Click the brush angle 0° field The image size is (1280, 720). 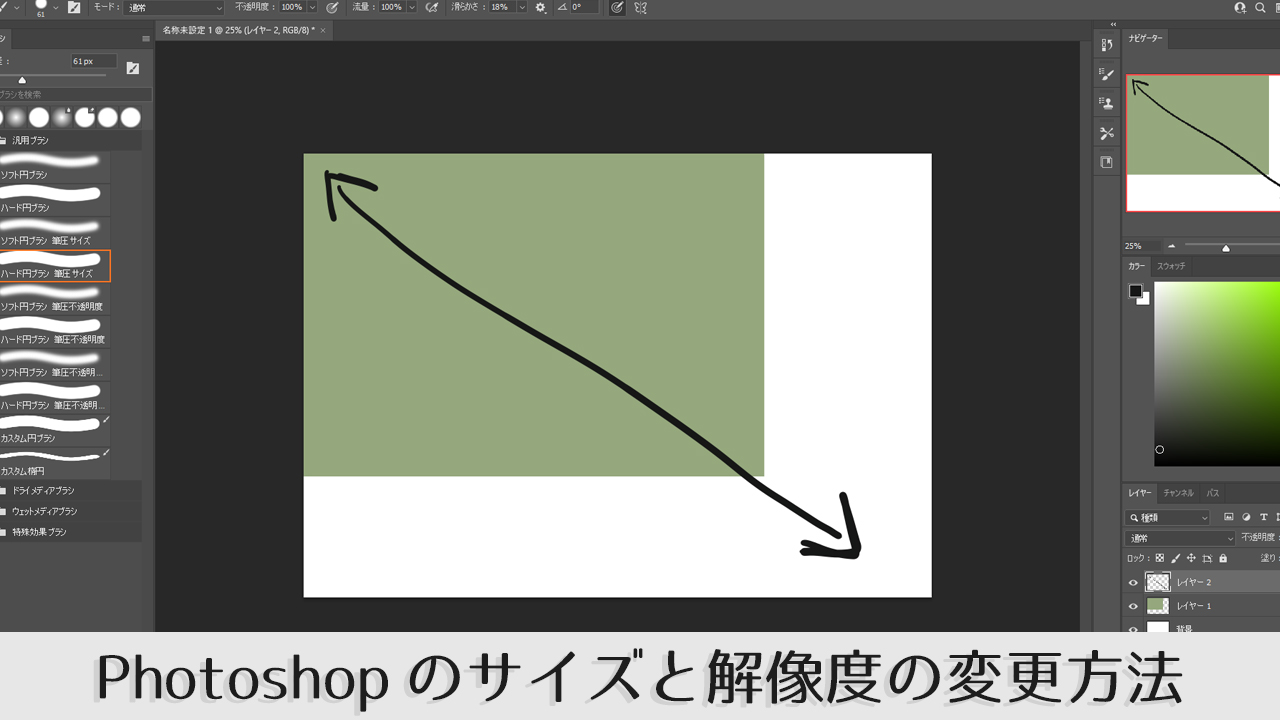585,7
